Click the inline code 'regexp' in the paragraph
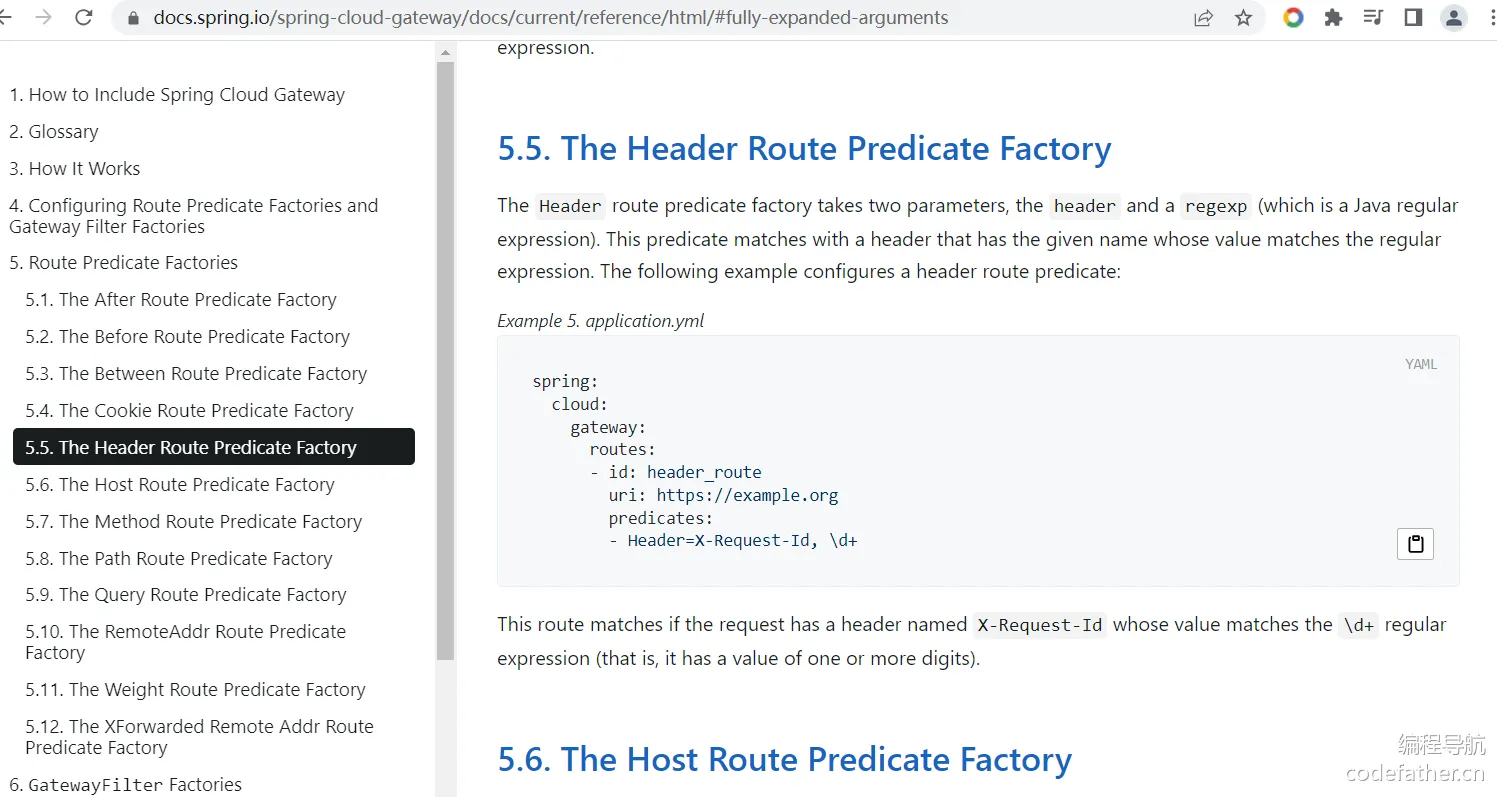 pyautogui.click(x=1216, y=206)
